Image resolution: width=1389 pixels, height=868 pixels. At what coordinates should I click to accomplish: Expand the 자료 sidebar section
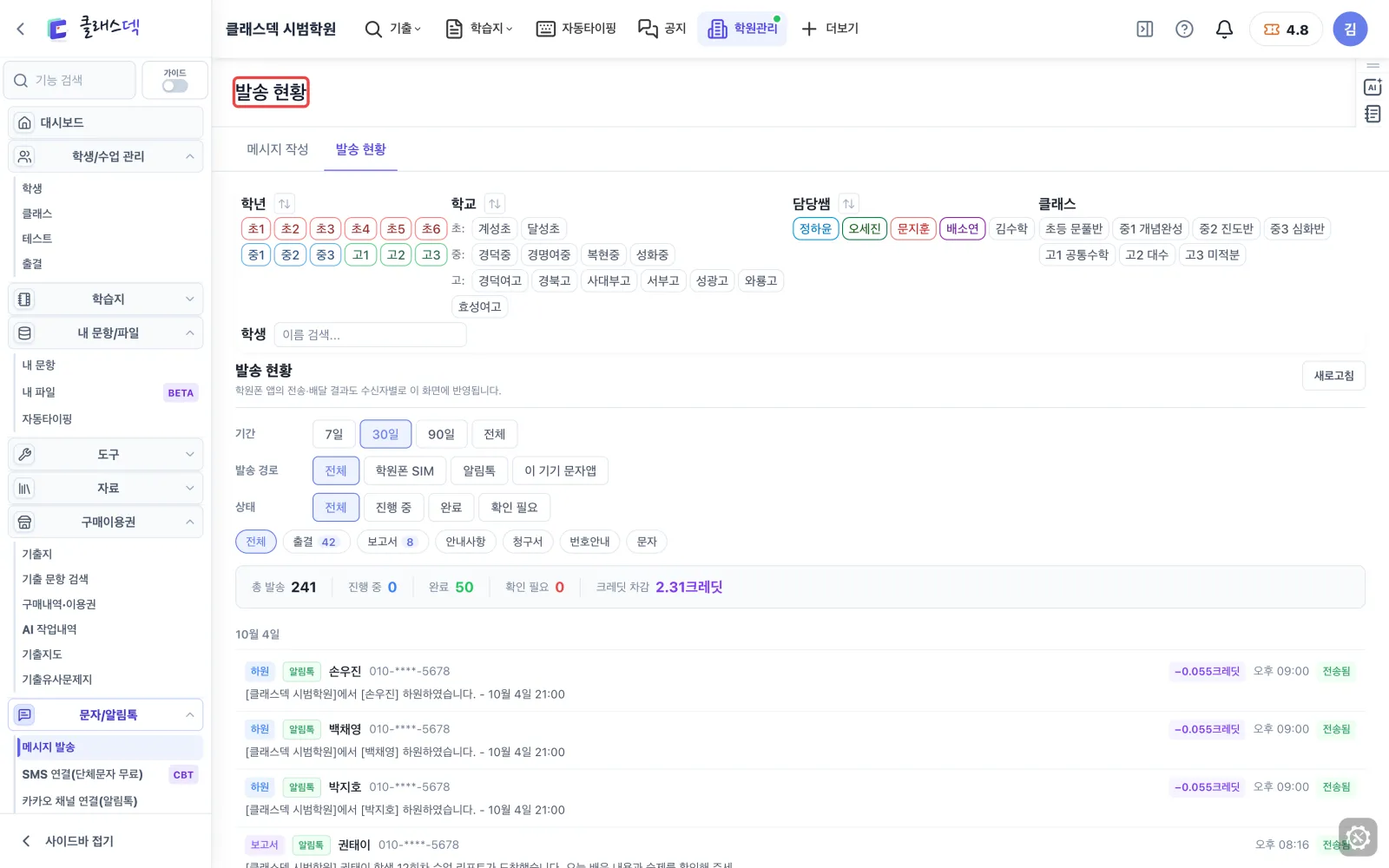click(x=106, y=488)
